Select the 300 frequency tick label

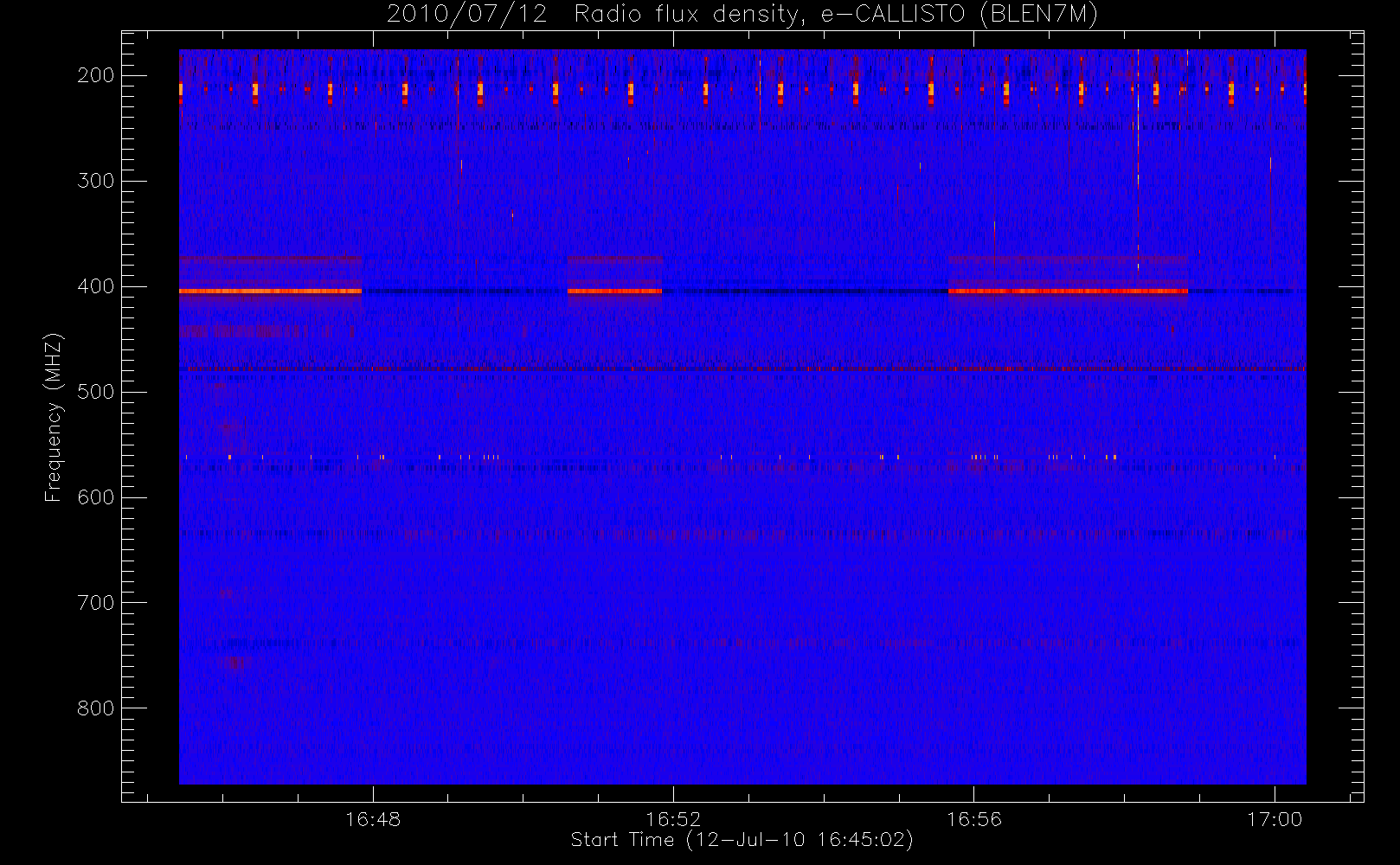(95, 181)
